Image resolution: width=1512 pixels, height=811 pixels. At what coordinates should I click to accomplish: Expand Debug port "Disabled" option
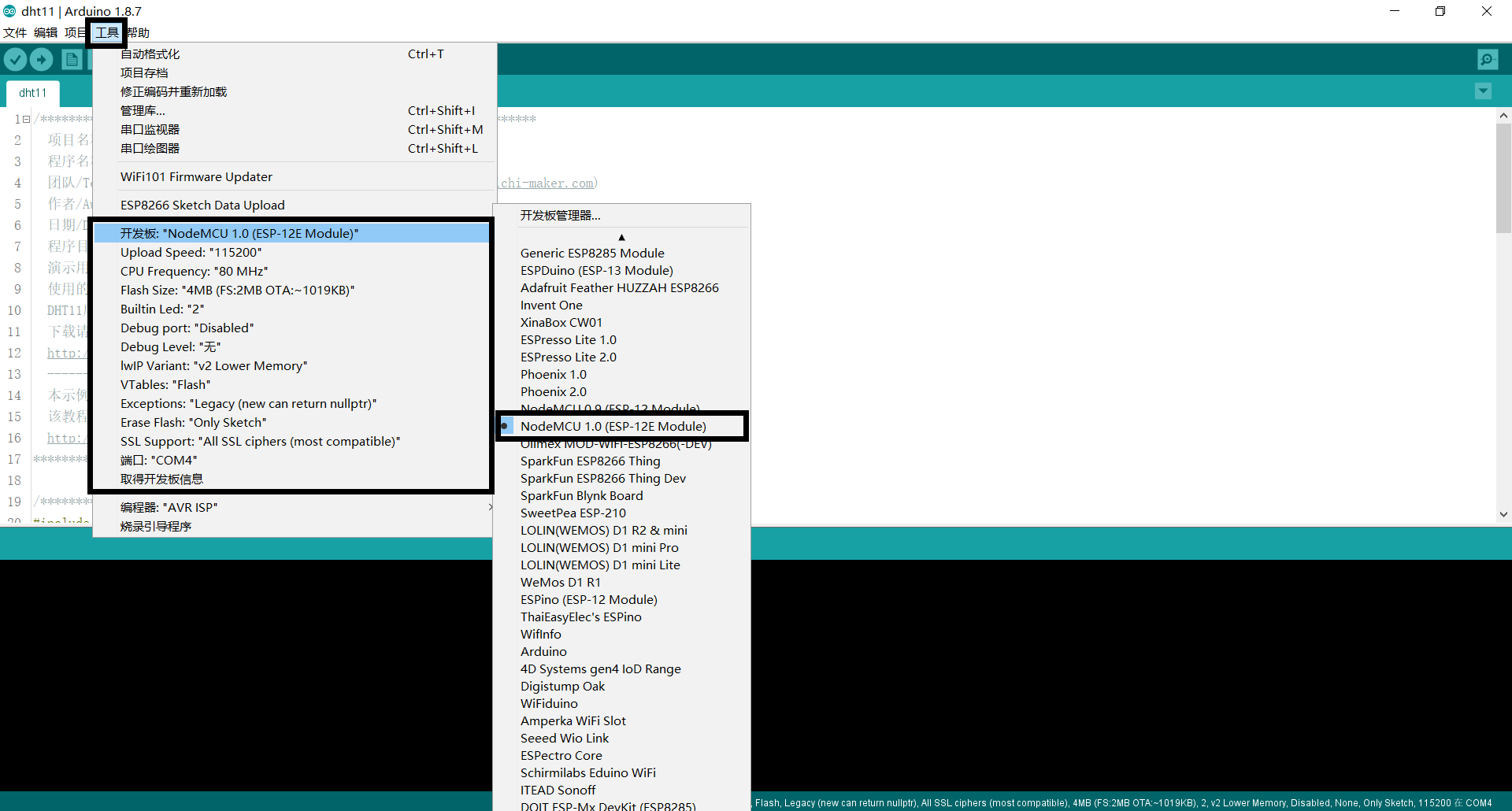click(291, 328)
